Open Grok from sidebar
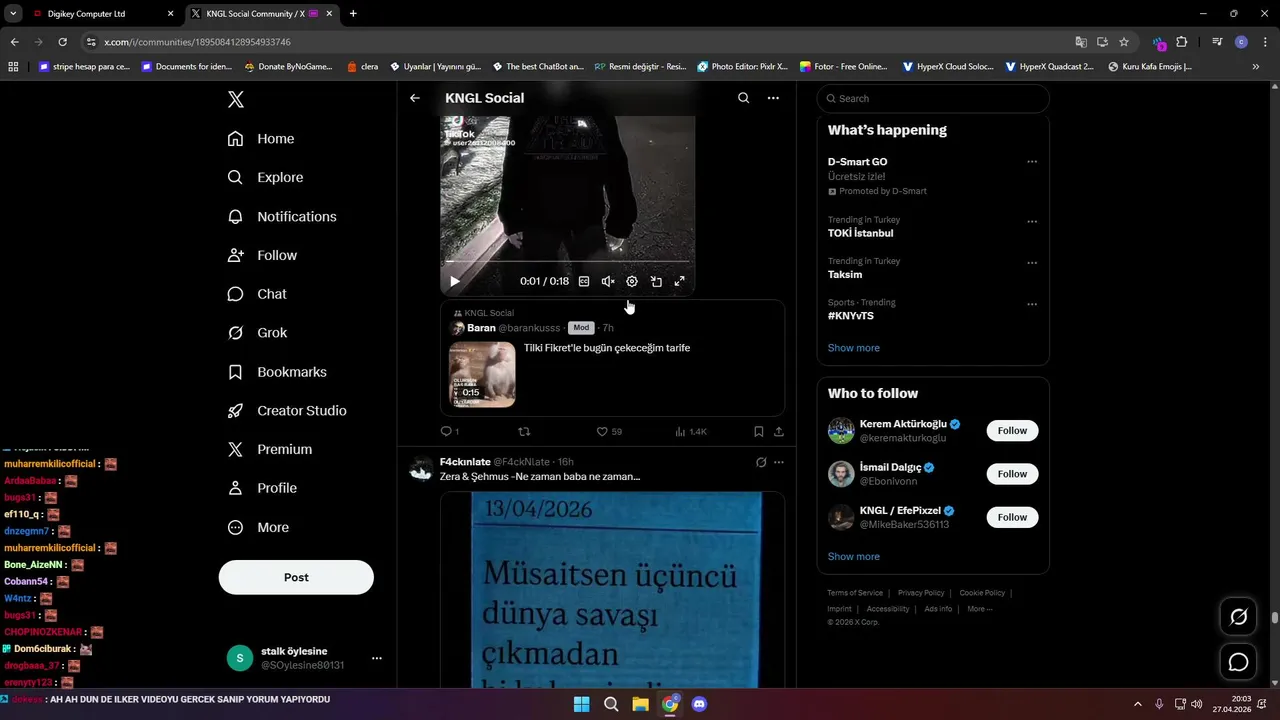This screenshot has width=1280, height=720. click(257, 333)
